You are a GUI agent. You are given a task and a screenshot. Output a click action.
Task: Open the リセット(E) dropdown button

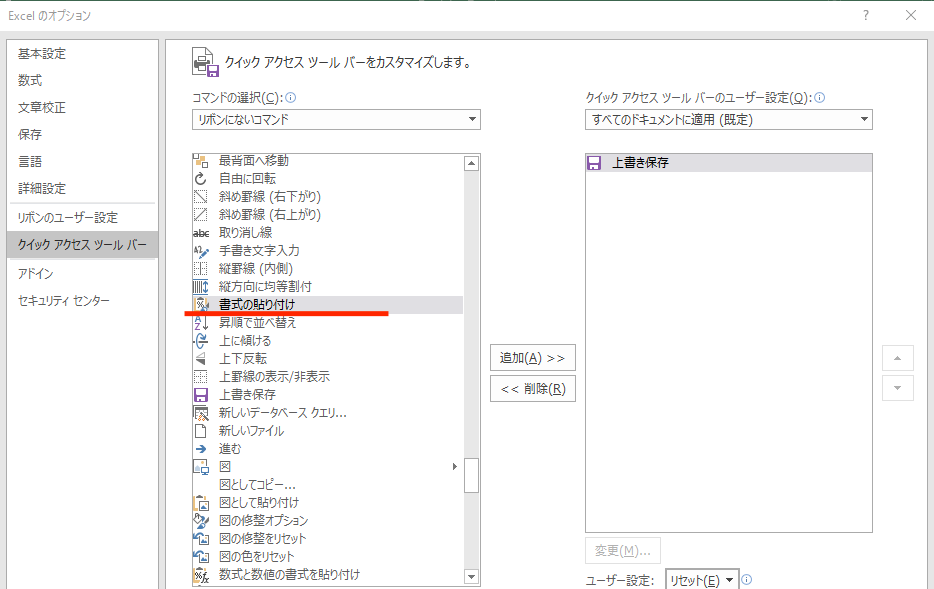pyautogui.click(x=702, y=580)
